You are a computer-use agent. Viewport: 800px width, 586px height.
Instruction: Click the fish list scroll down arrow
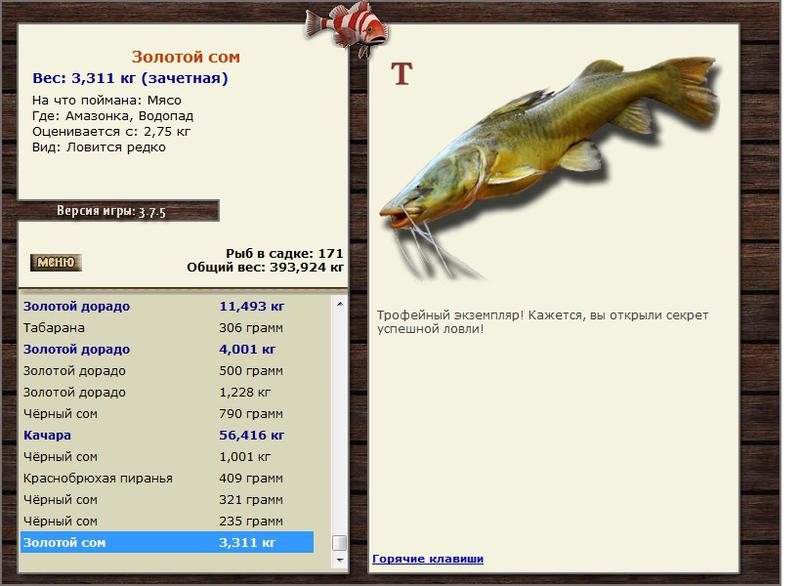(x=340, y=559)
